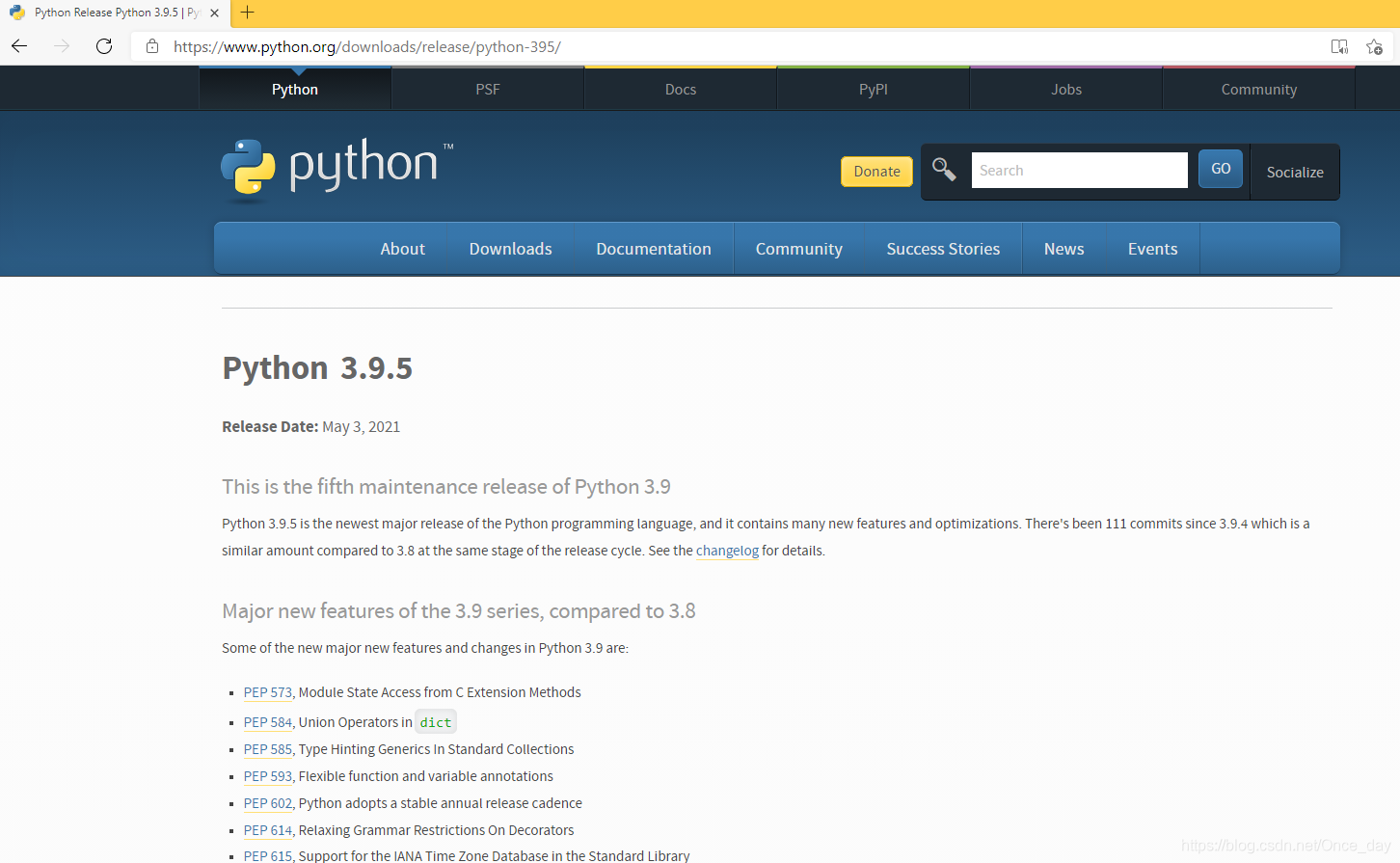Click the browser back arrow
1400x863 pixels.
coord(19,46)
